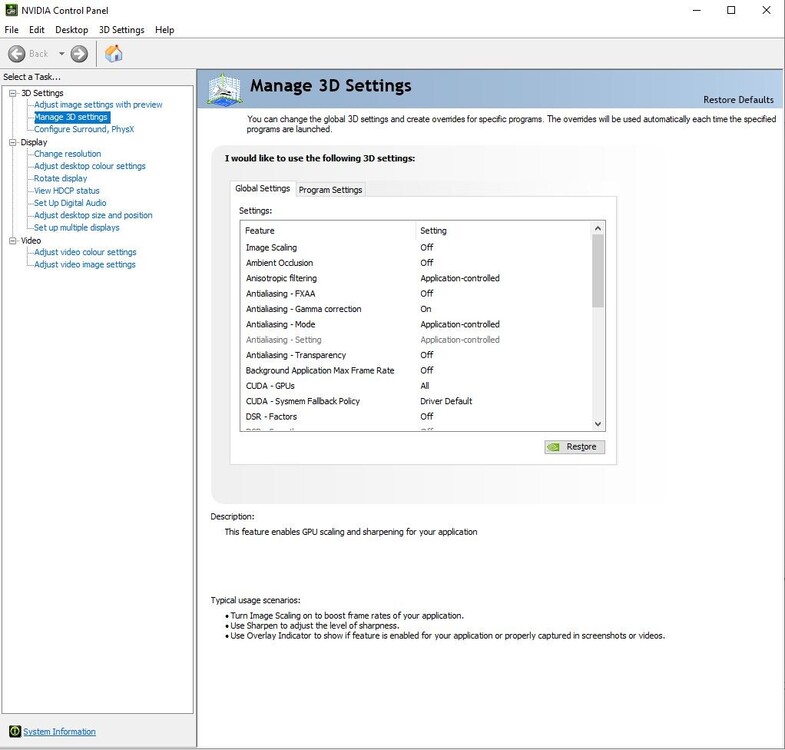Select the Global Settings tab
The height and width of the screenshot is (750, 785).
(x=263, y=188)
